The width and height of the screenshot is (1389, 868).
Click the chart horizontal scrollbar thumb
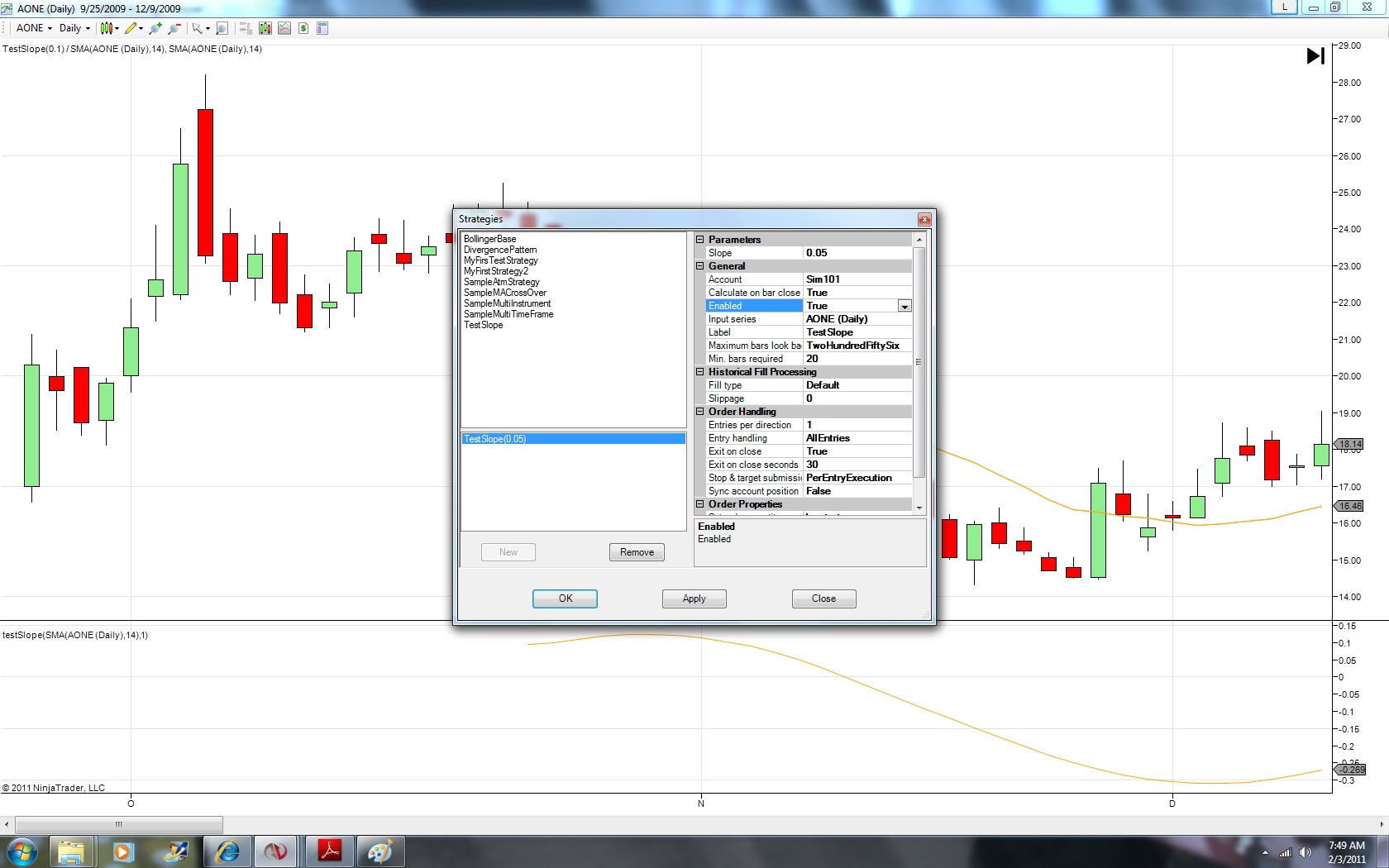[x=119, y=824]
